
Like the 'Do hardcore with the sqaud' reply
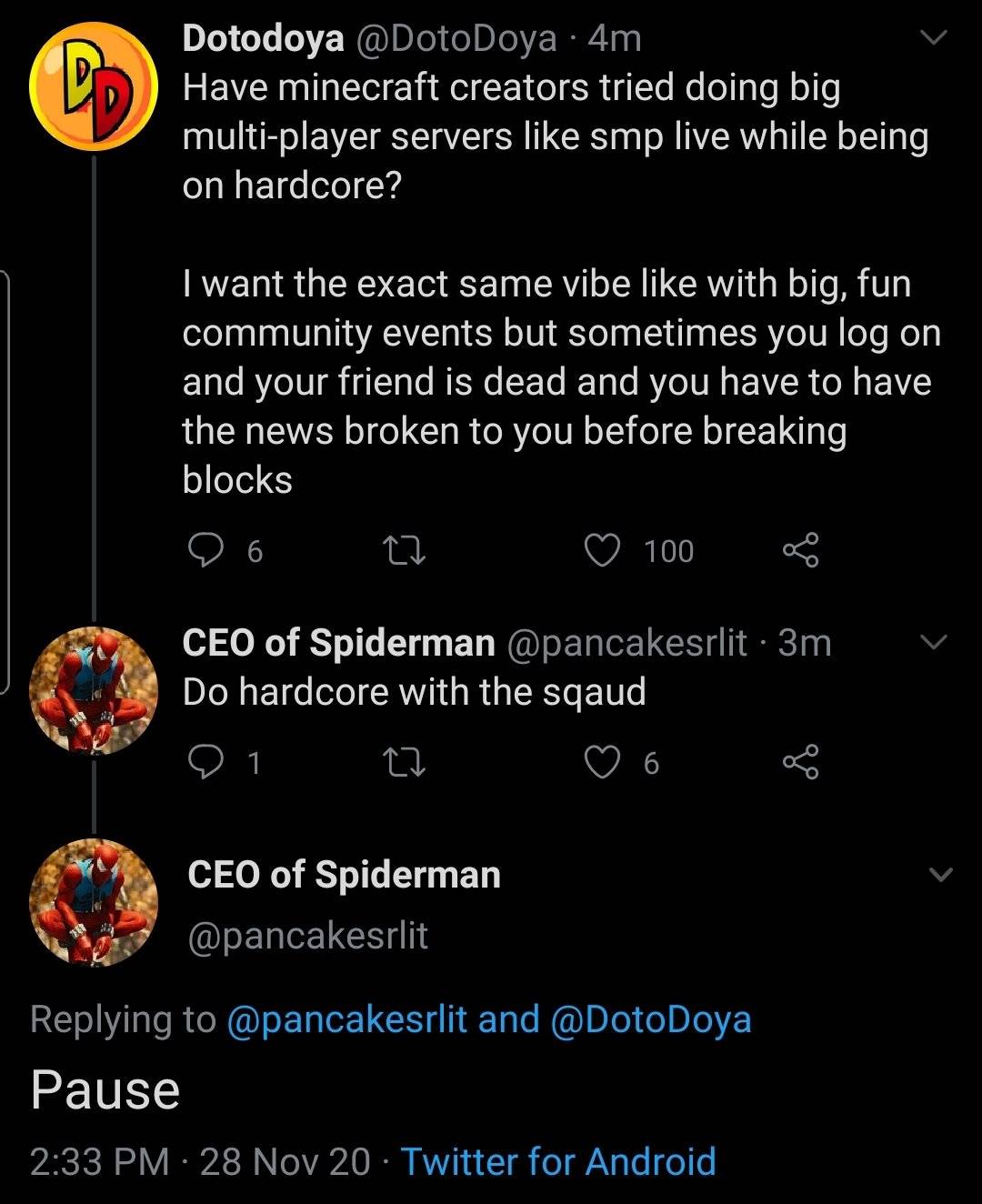(x=602, y=762)
